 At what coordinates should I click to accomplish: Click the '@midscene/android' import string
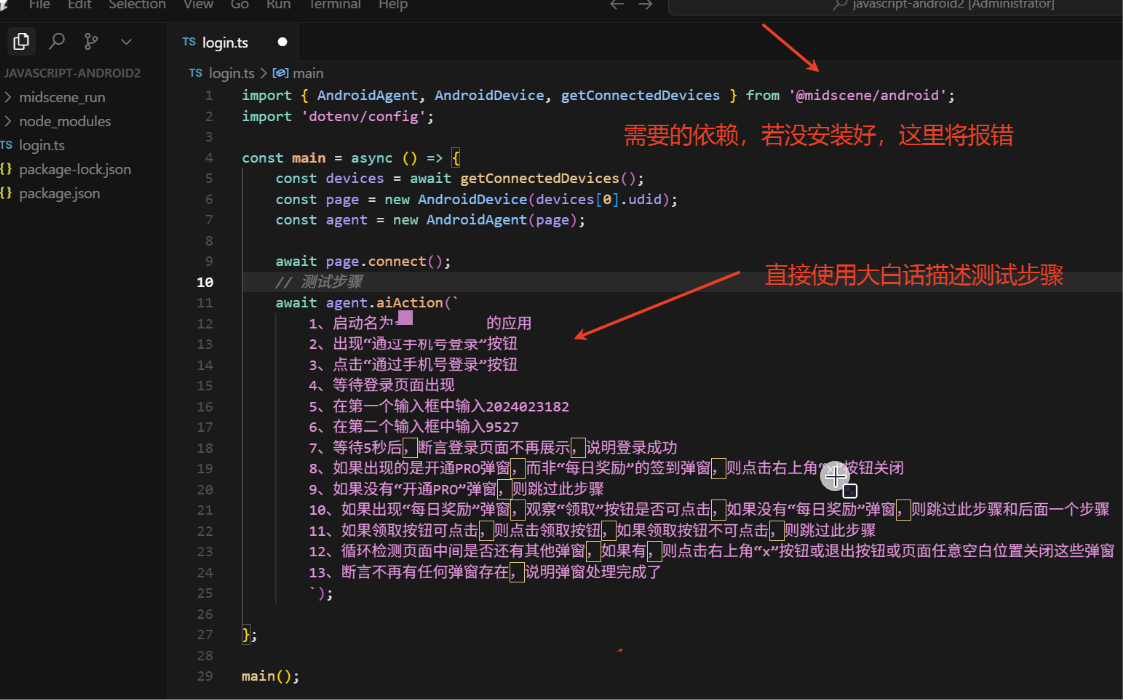tap(868, 95)
